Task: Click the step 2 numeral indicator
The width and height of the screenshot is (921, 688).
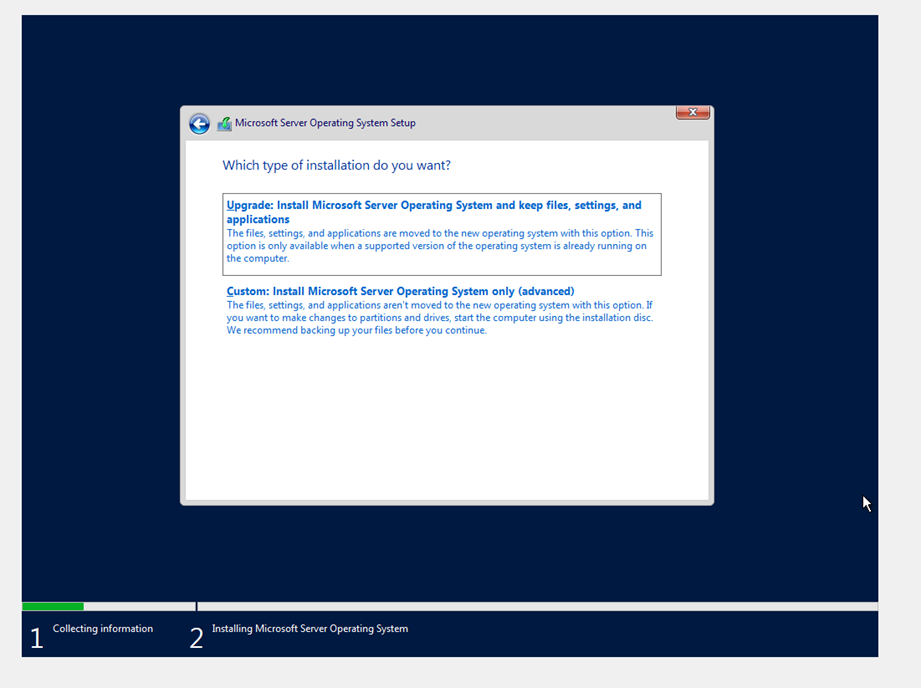Action: click(x=196, y=636)
